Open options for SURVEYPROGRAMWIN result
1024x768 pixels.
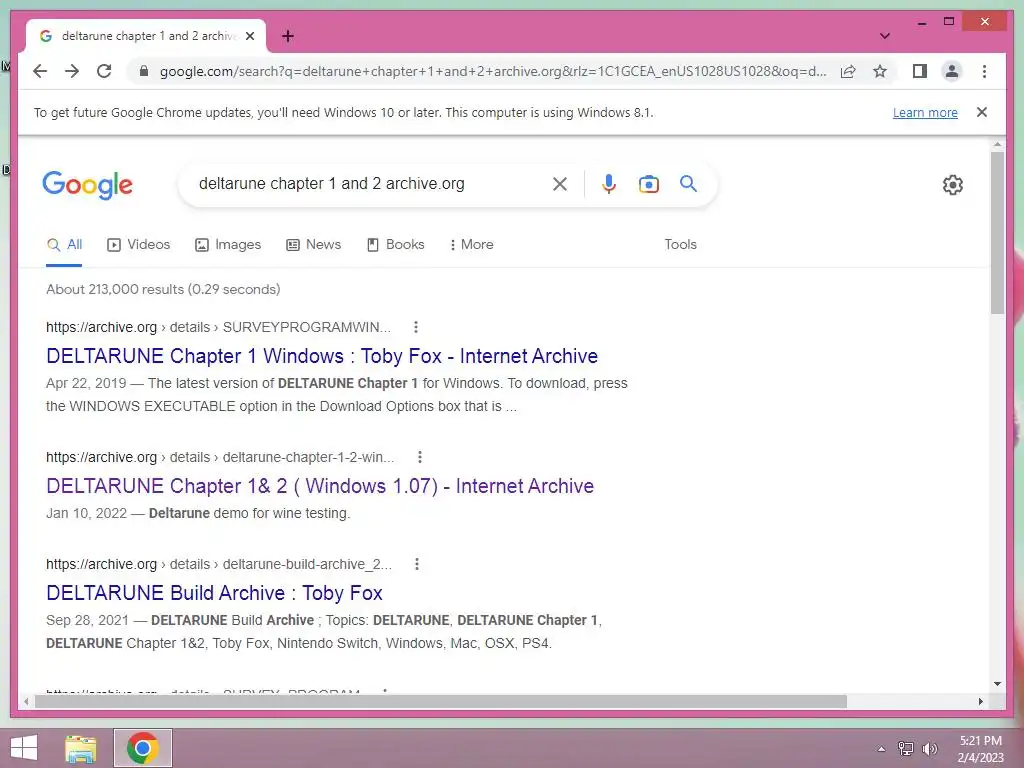click(416, 327)
